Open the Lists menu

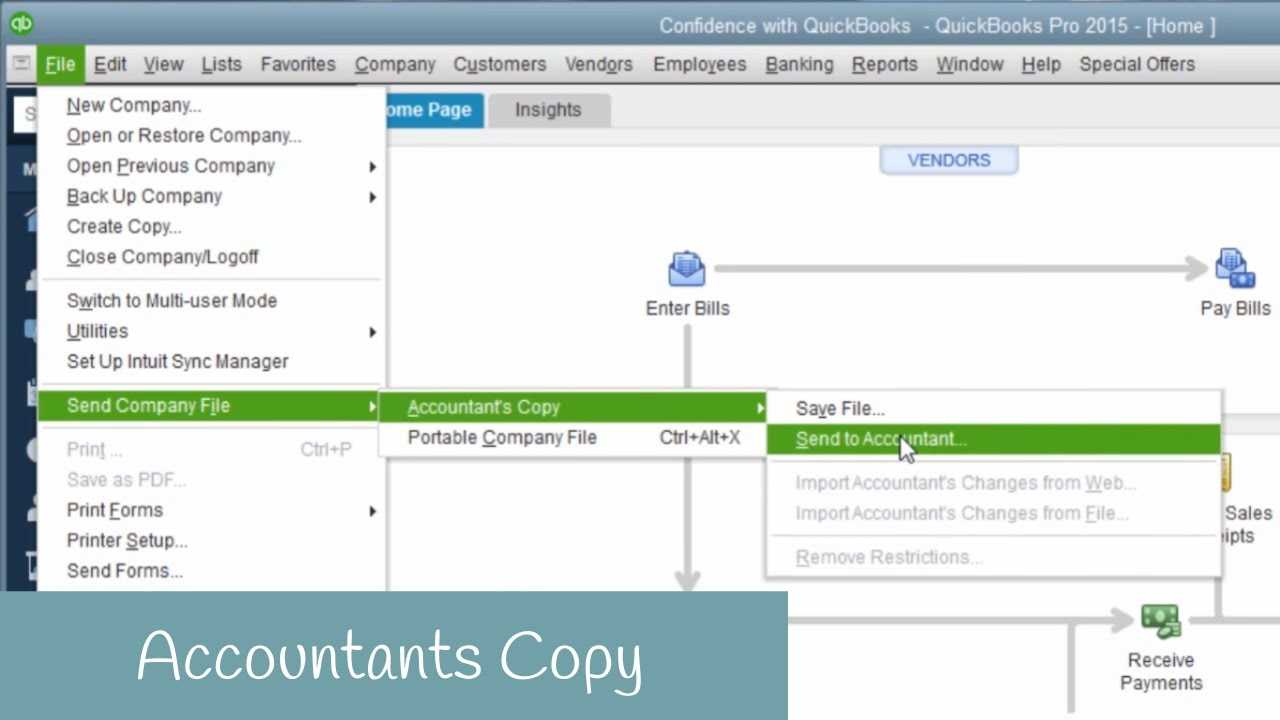(221, 64)
